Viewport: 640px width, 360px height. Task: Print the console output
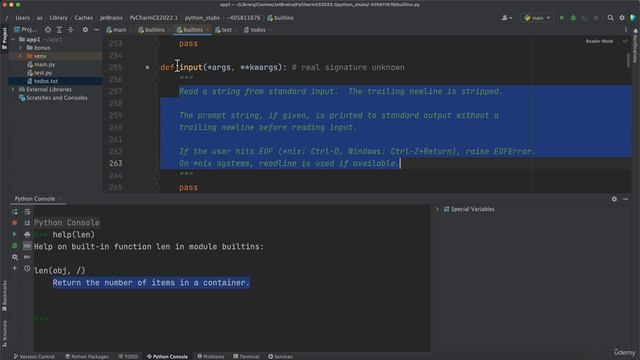tap(27, 234)
